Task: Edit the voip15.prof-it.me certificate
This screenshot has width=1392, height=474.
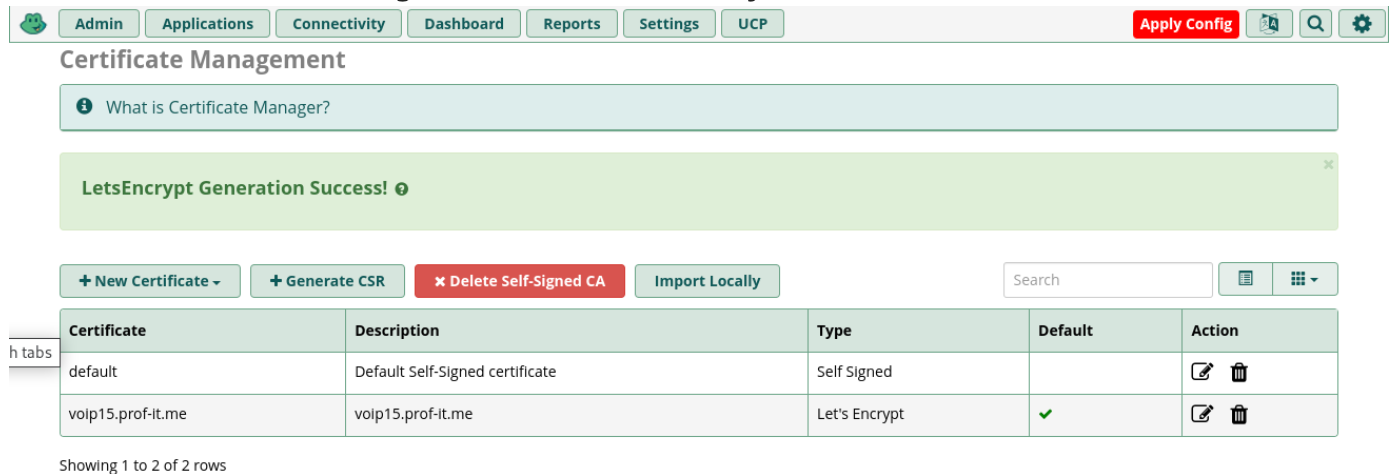Action: pos(1202,414)
